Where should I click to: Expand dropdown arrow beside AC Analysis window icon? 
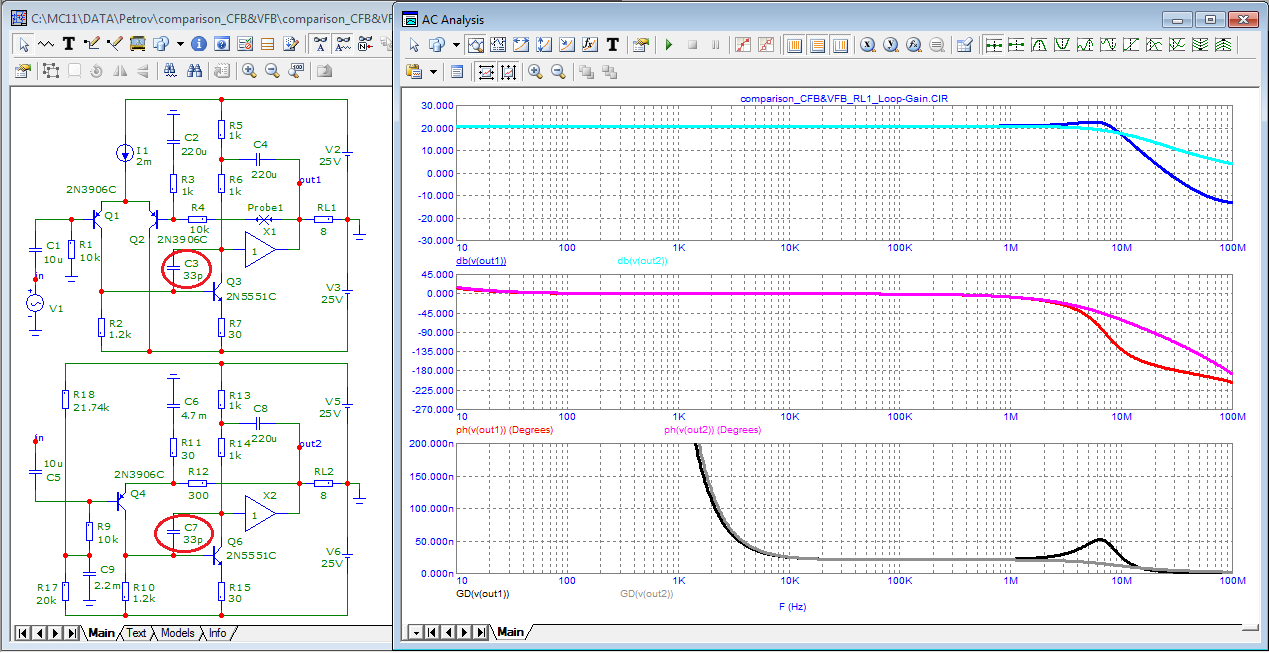tap(456, 45)
